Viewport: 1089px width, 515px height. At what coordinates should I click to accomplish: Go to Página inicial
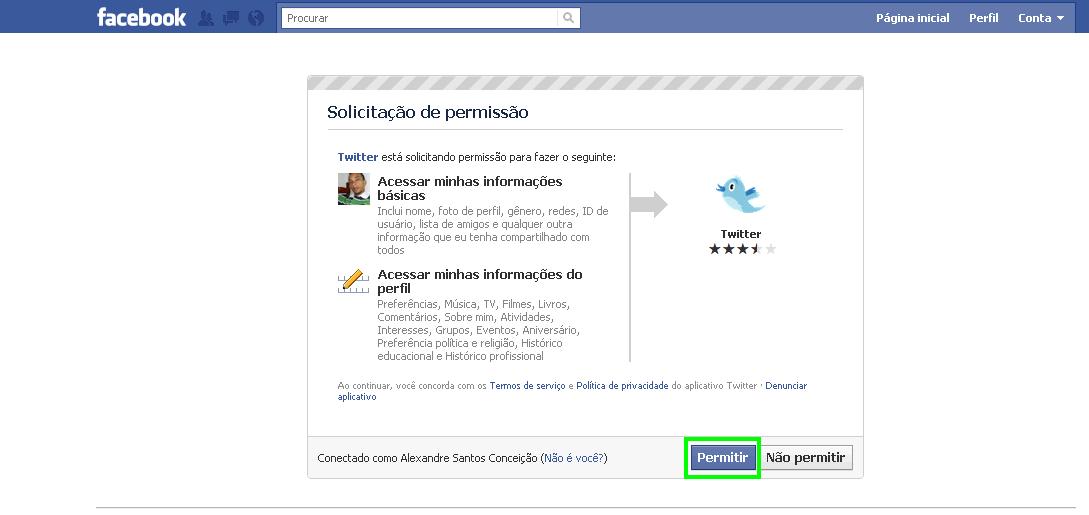[913, 18]
